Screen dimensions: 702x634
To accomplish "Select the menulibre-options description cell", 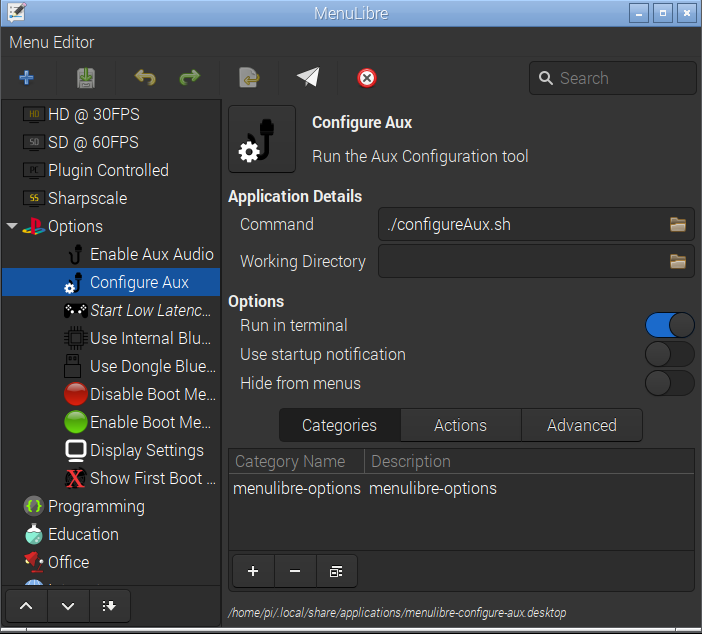I will coord(432,488).
